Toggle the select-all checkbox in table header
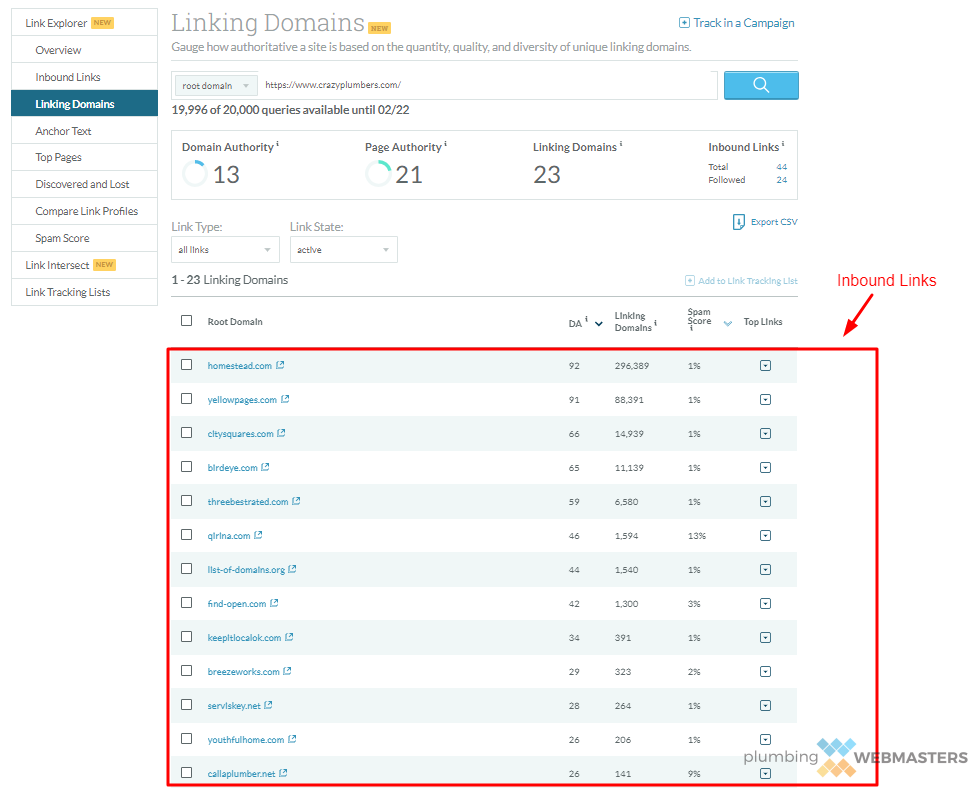Image resolution: width=978 pixels, height=788 pixels. 186,321
